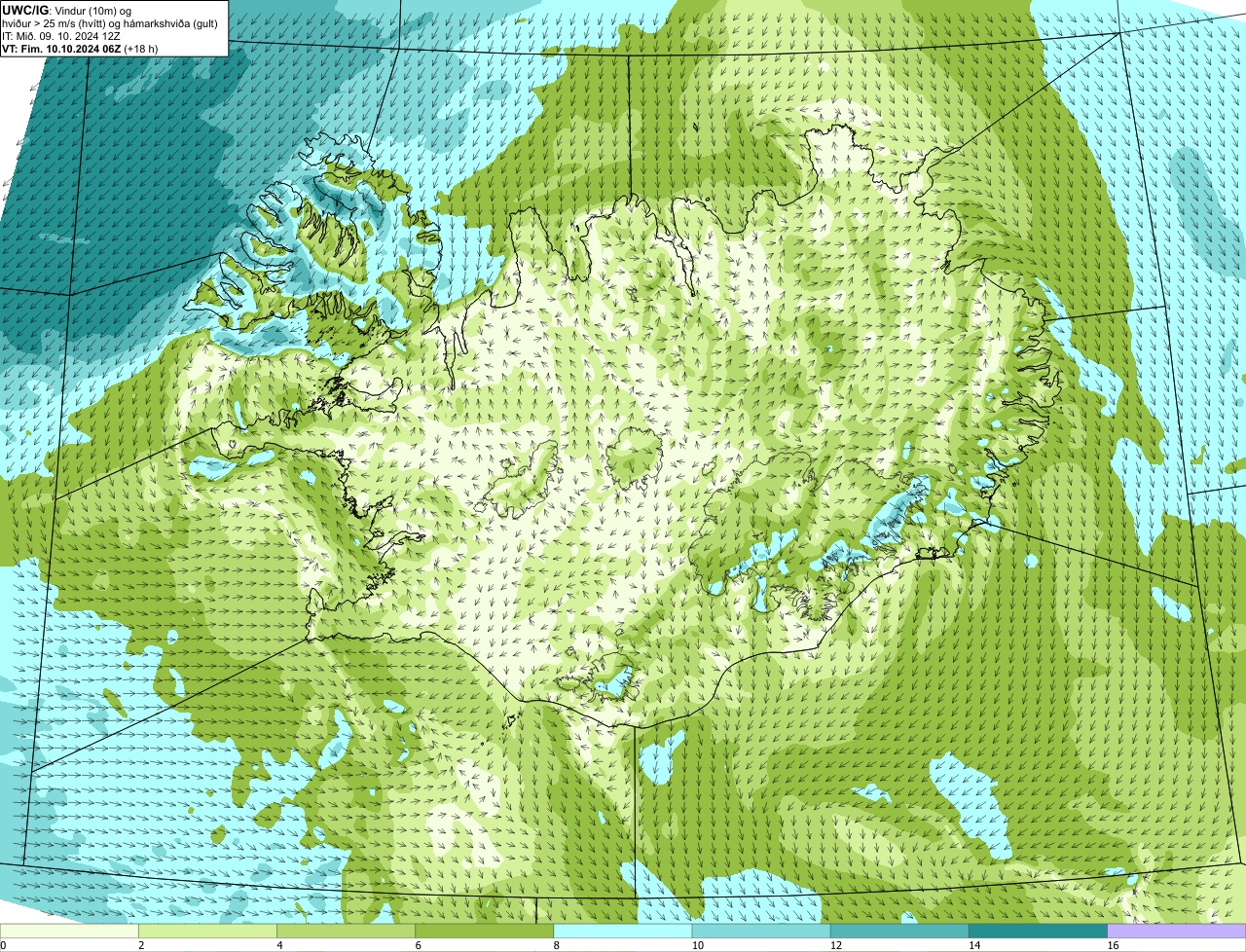The width and height of the screenshot is (1246, 952).
Task: Click the "4" label on the wind scale
Action: pos(279,945)
